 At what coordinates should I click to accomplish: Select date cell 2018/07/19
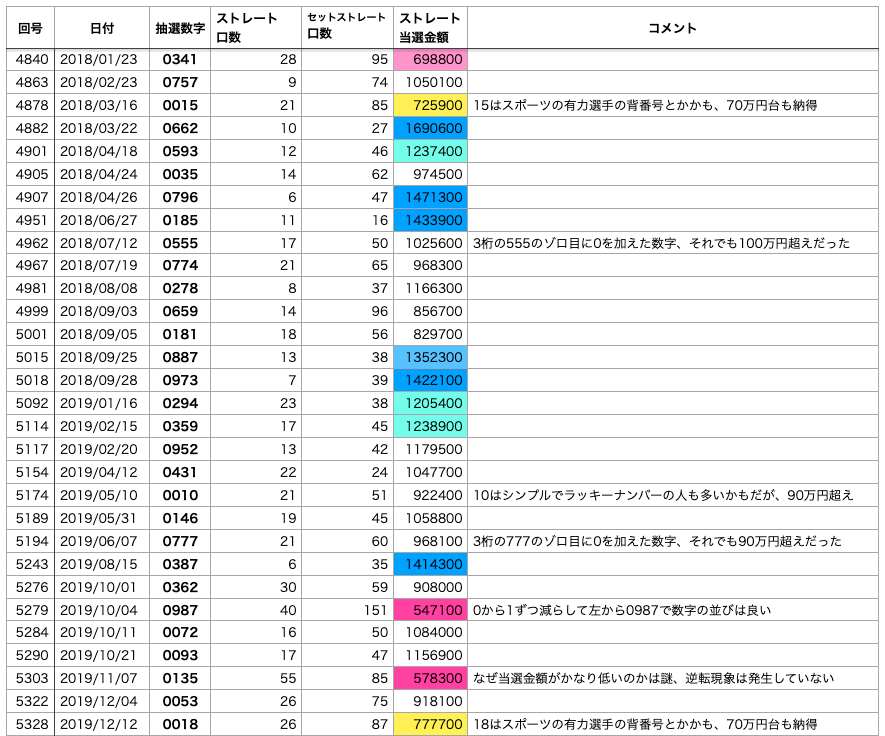[x=102, y=265]
